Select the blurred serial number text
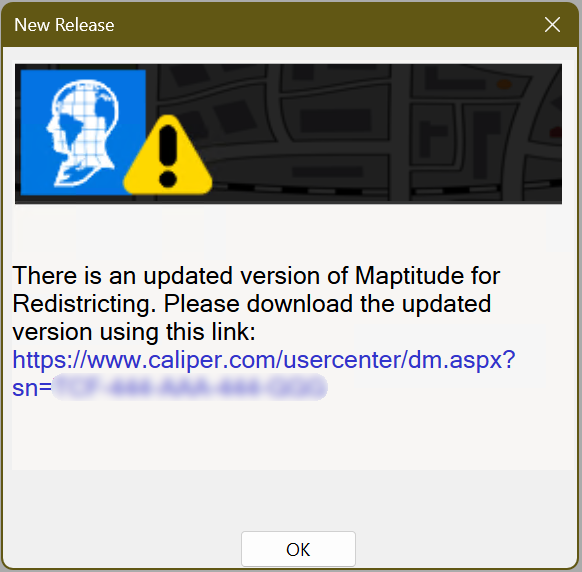 coord(190,388)
